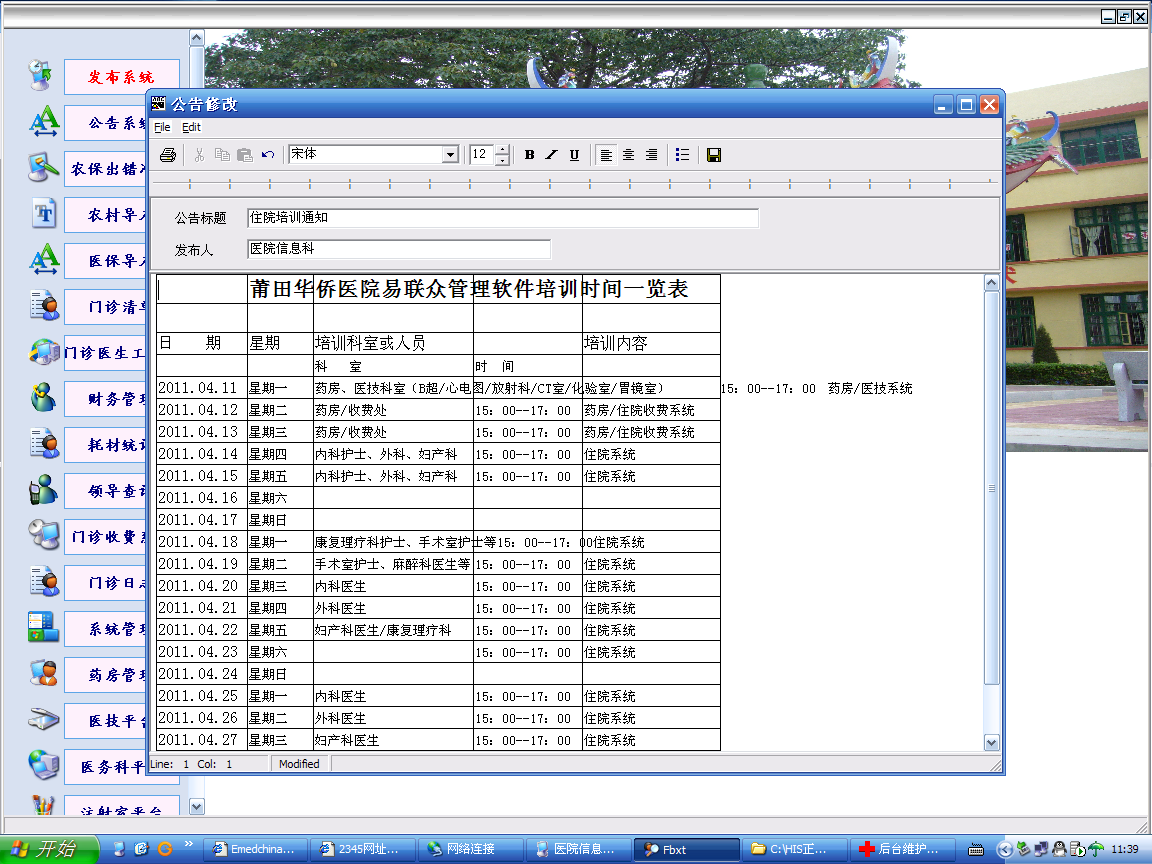Click the Print icon in the toolbar

click(x=168, y=155)
